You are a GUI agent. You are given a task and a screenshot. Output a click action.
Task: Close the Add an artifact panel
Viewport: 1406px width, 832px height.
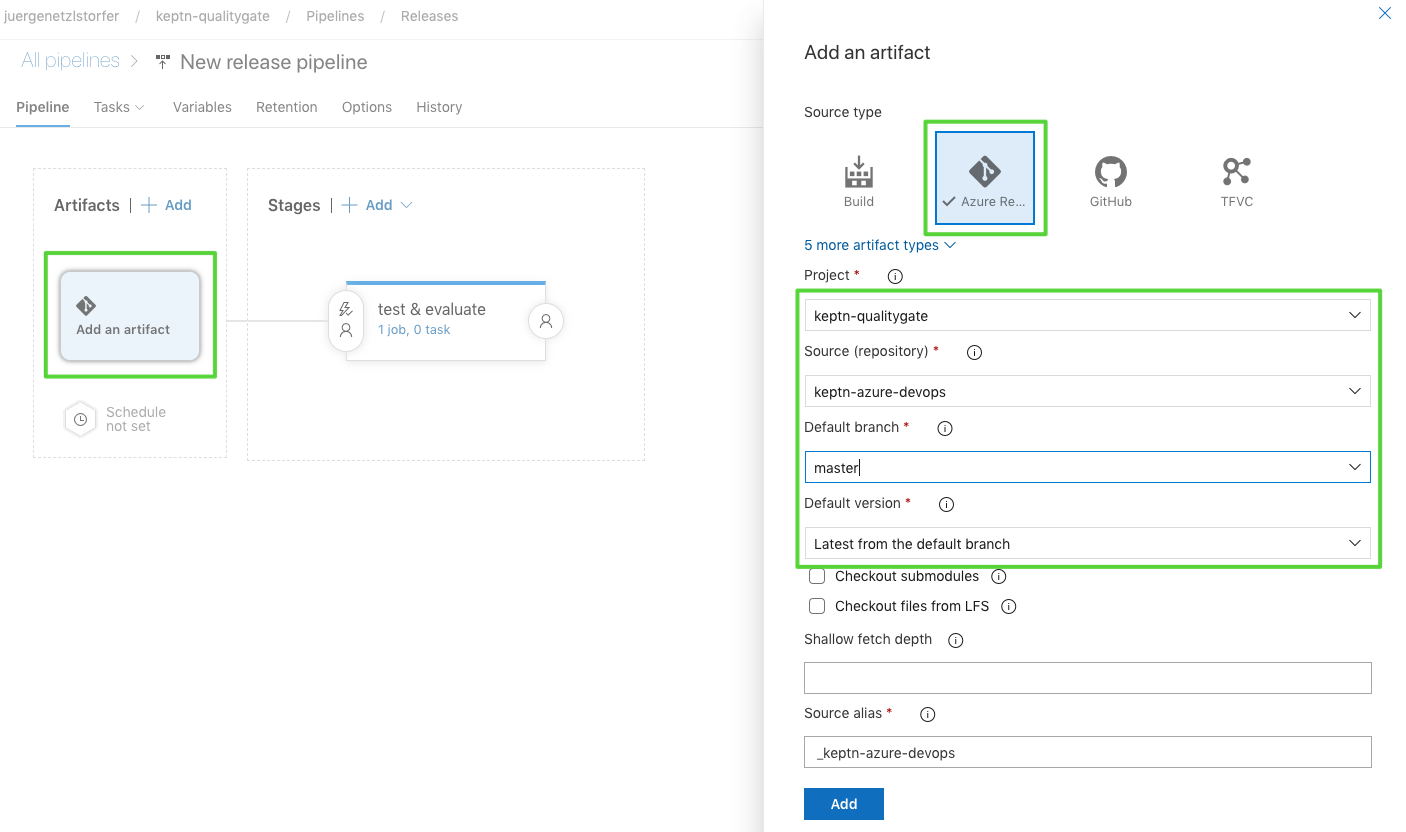[1385, 13]
